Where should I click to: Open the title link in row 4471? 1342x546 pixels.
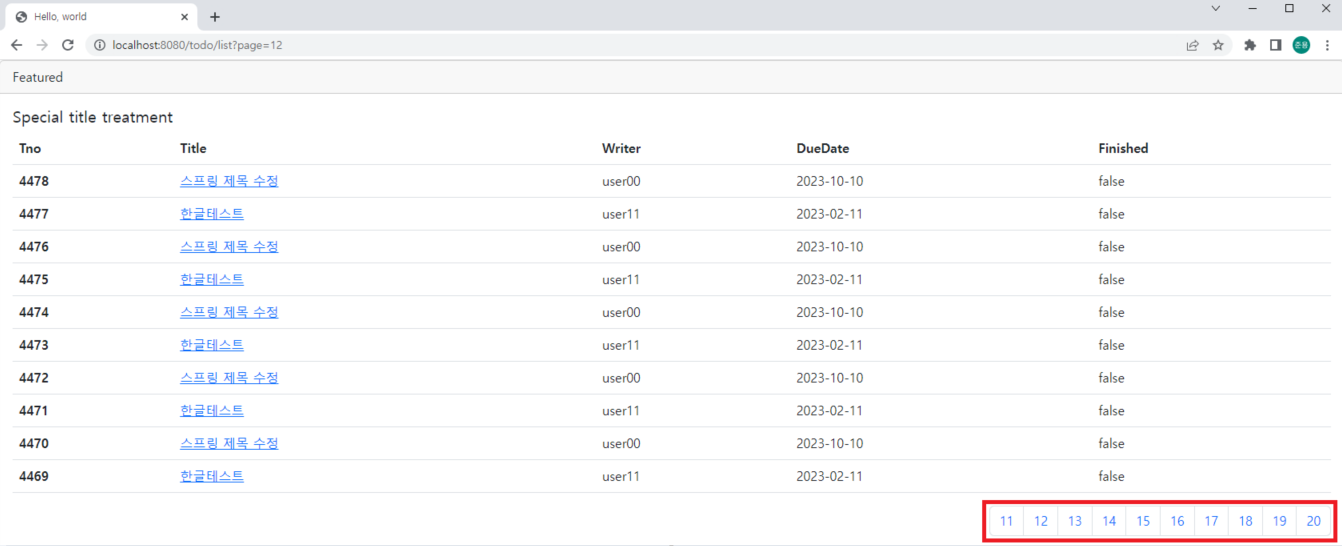click(x=212, y=411)
